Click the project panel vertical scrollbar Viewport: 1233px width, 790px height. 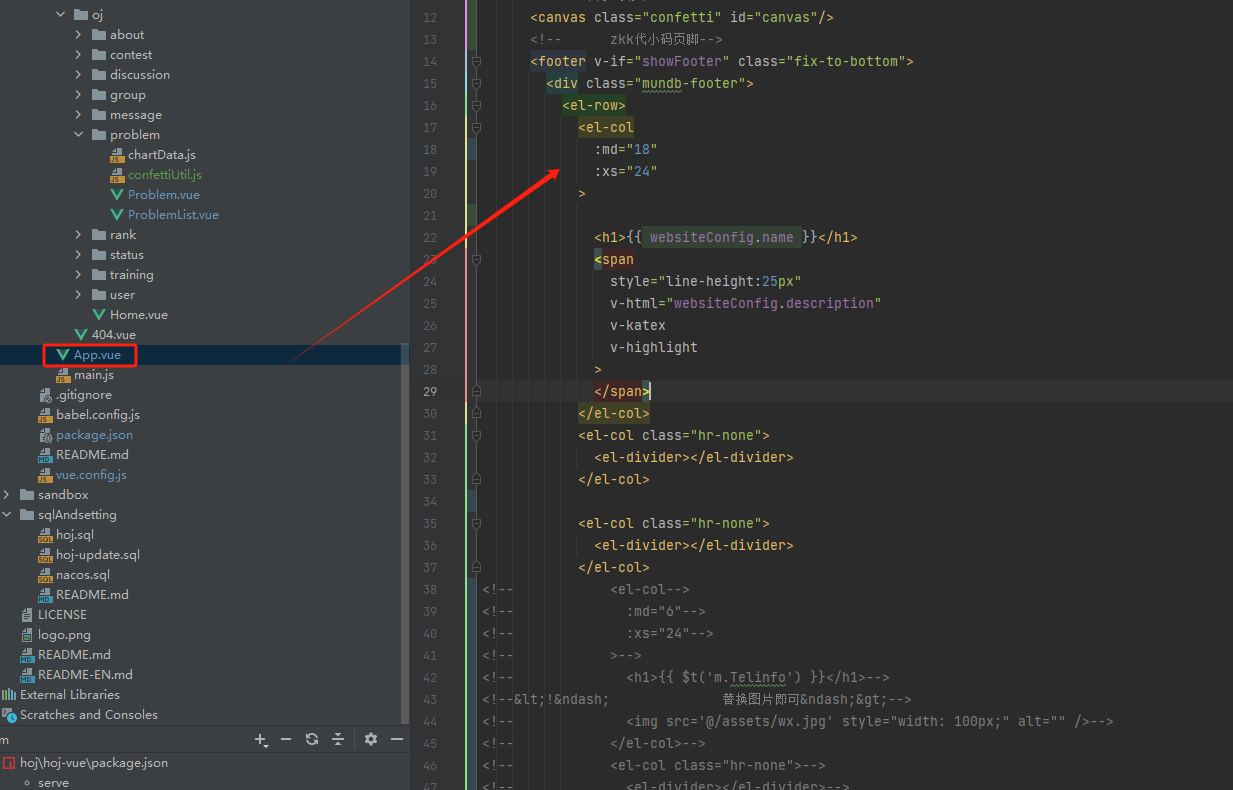click(404, 532)
